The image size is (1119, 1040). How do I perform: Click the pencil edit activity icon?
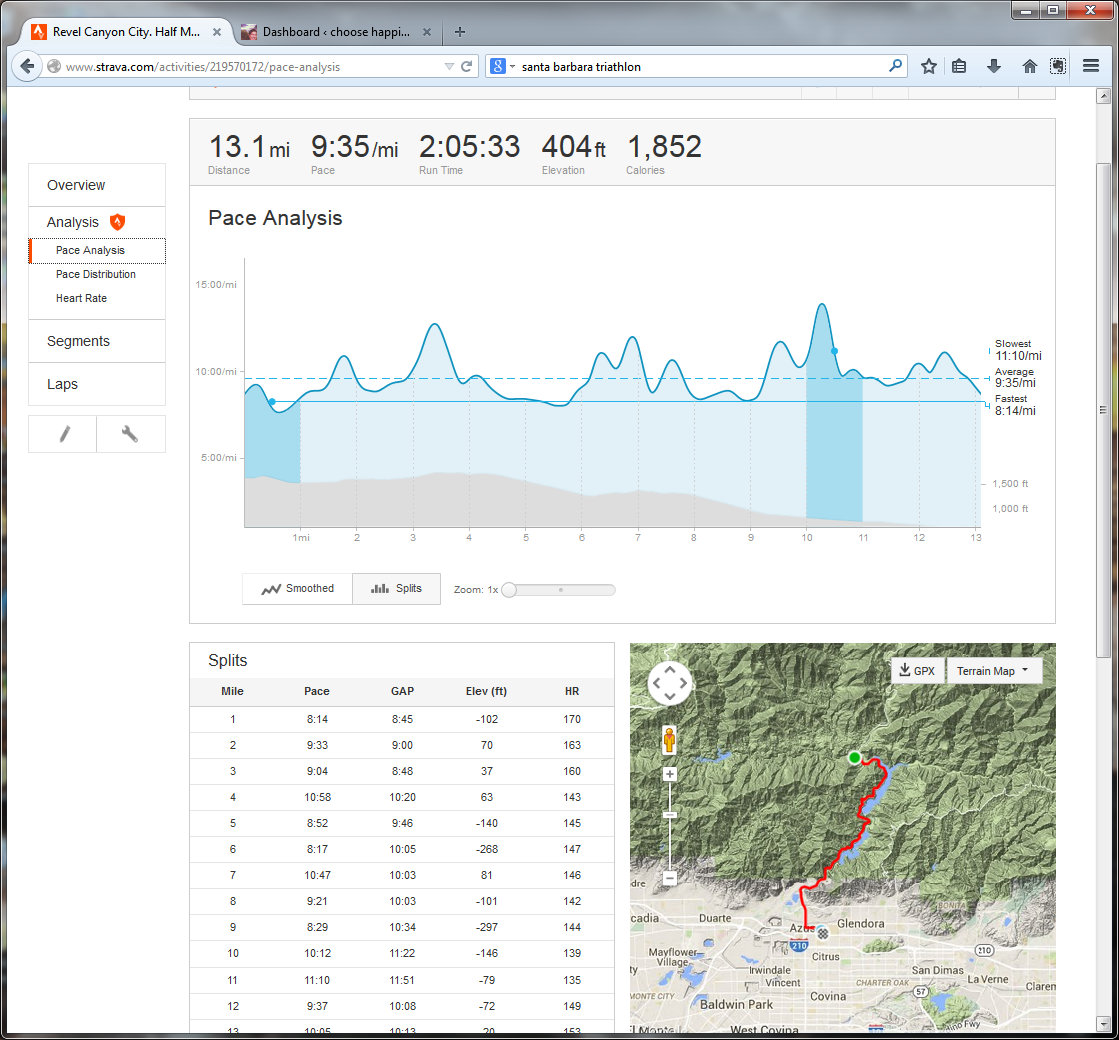63,434
